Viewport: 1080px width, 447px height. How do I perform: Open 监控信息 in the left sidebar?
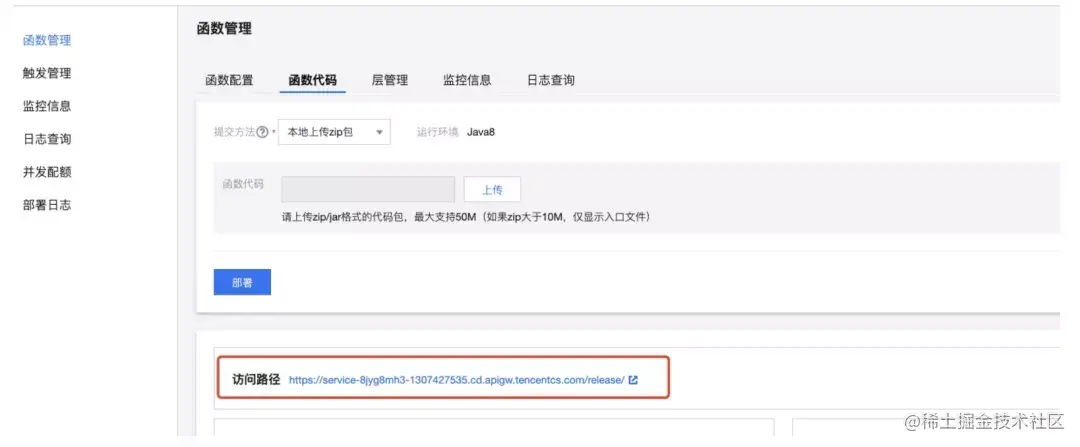tap(47, 106)
